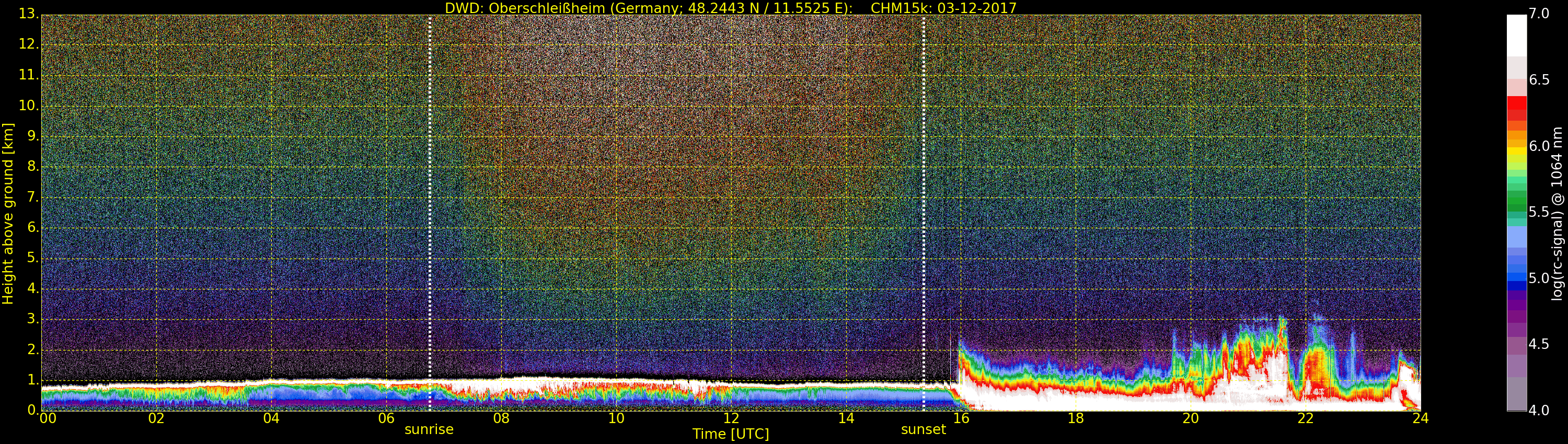Click the 08 tick on the time axis

click(501, 418)
